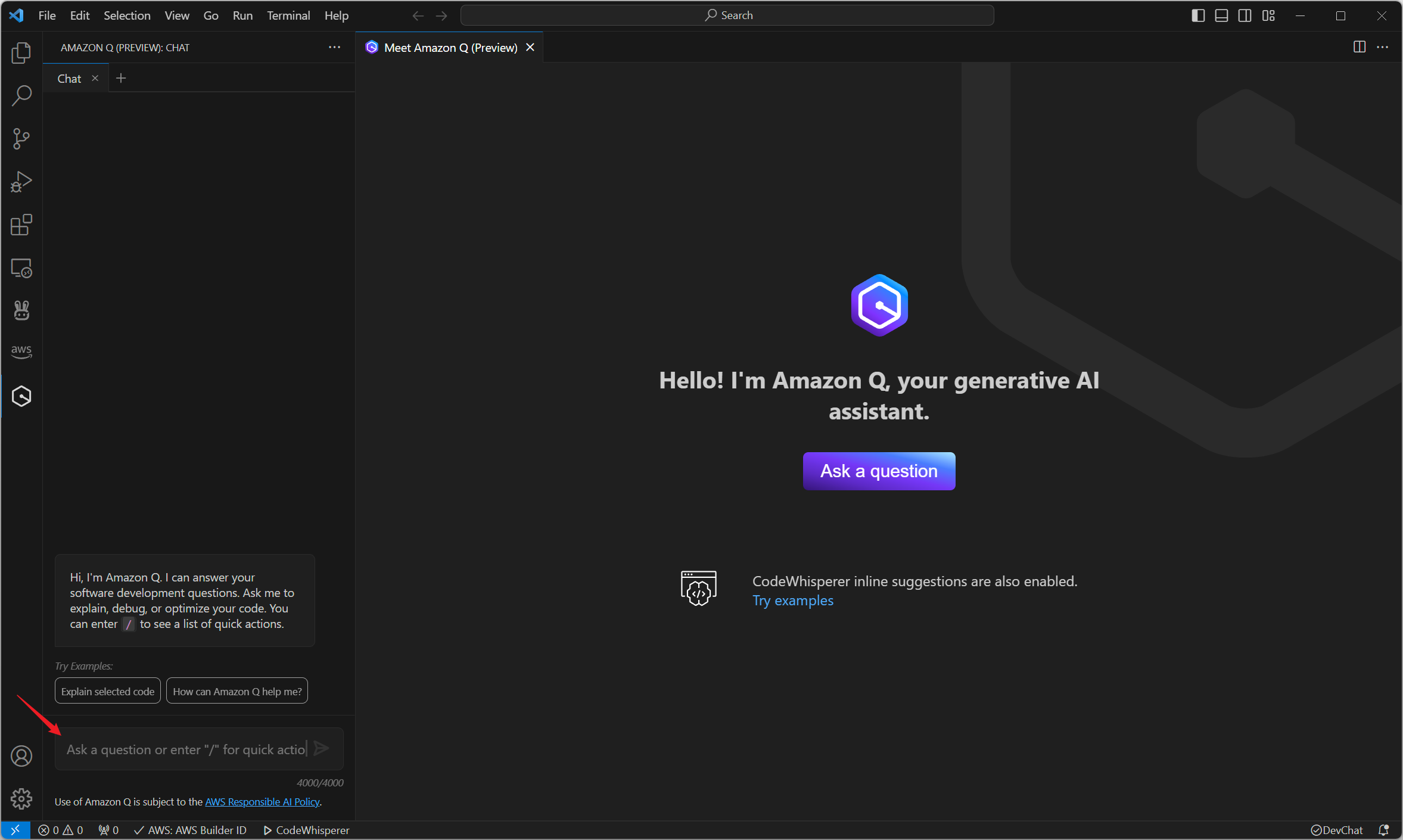1403x840 pixels.
Task: Open the Accounts menu icon
Action: coord(21,756)
